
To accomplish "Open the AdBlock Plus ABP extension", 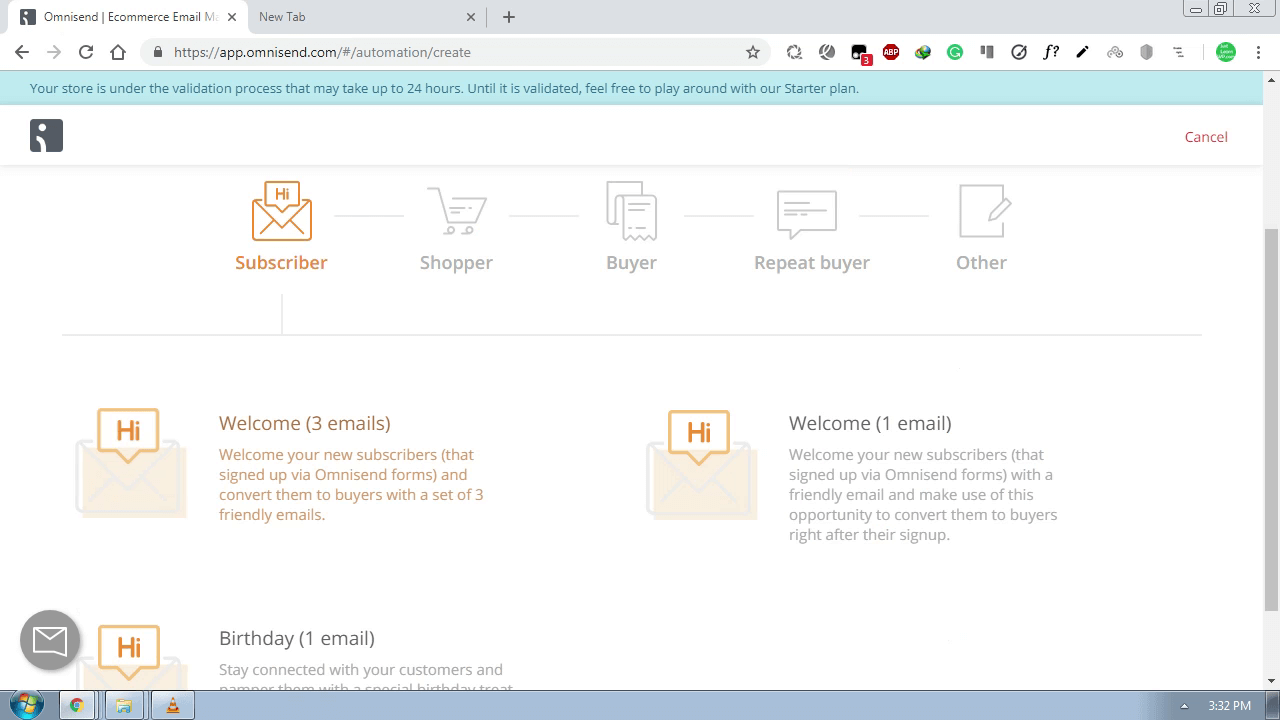I will (x=891, y=52).
